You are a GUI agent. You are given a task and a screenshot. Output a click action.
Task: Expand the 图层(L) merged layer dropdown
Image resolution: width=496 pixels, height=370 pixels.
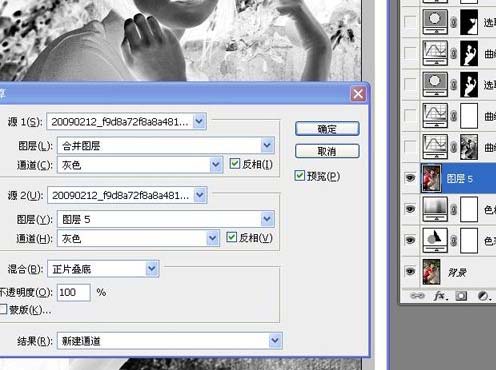[166, 145]
